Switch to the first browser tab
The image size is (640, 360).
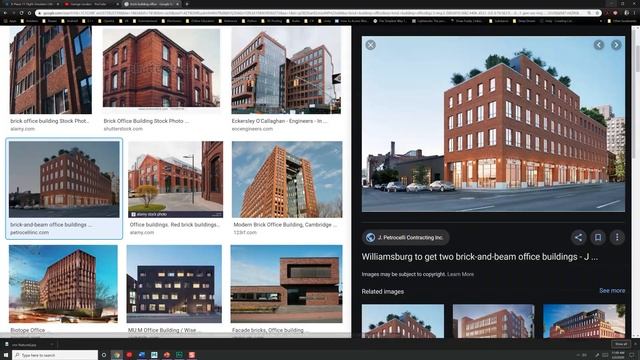(x=32, y=4)
